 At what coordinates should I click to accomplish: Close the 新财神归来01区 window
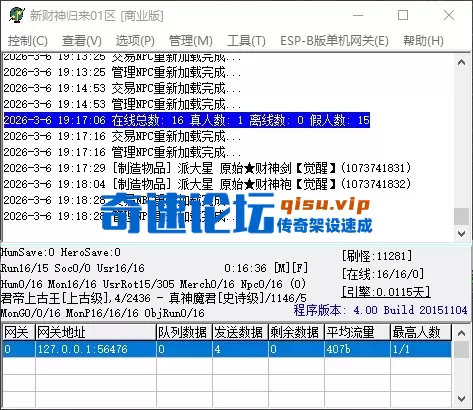[x=449, y=15]
